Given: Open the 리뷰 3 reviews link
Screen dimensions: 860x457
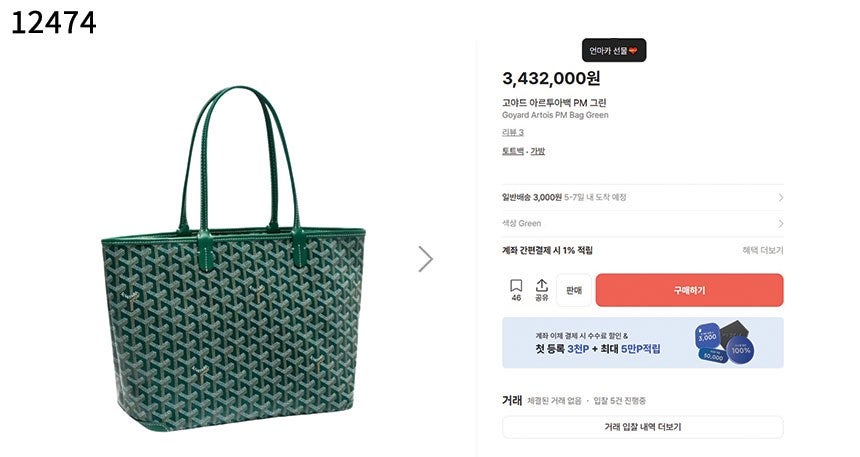Looking at the screenshot, I should point(513,132).
